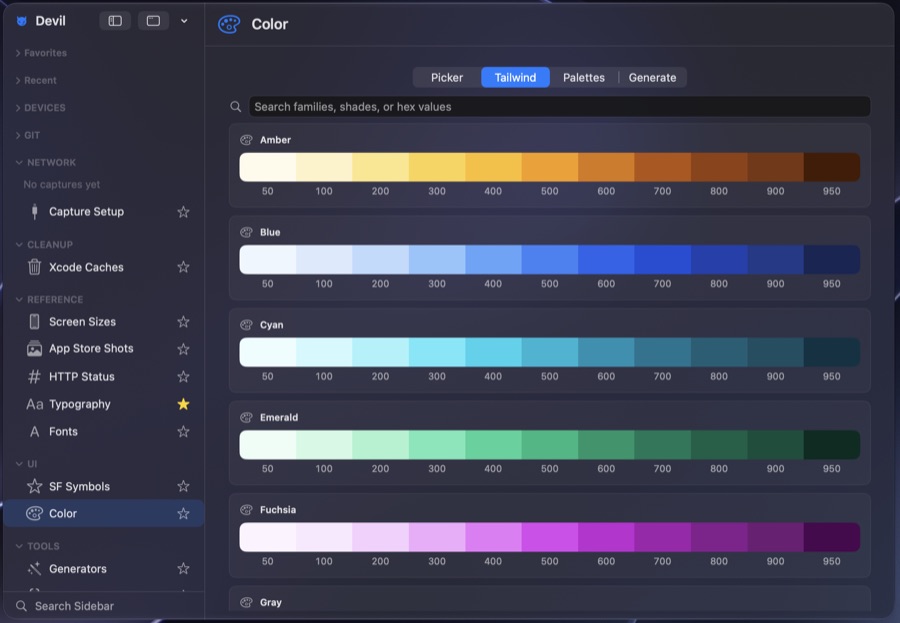Click the HTTP Status hash icon
Screen dimensions: 900x623
tap(34, 377)
